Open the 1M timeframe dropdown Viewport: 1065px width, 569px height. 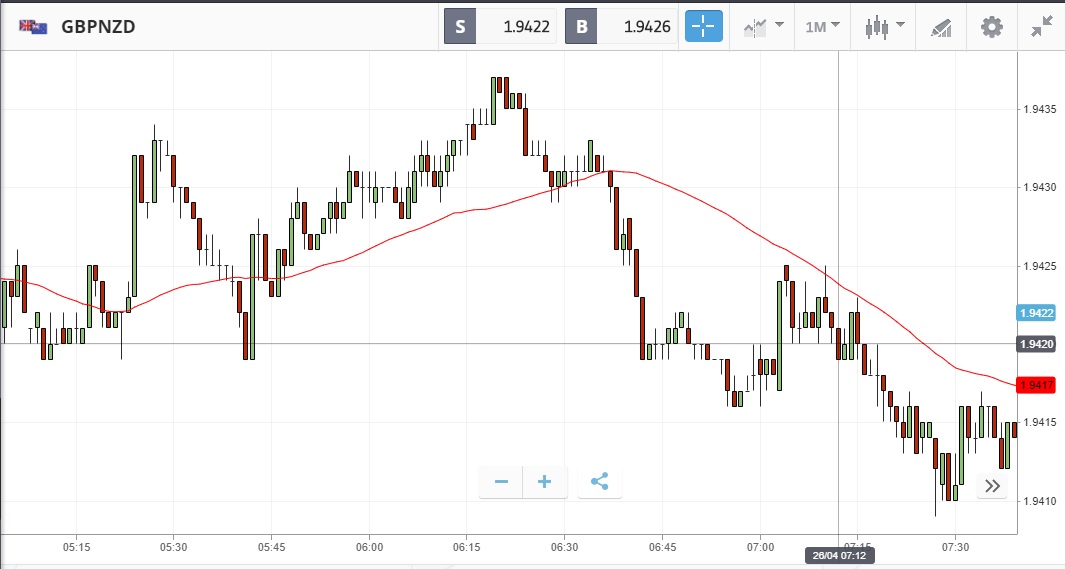[x=822, y=27]
